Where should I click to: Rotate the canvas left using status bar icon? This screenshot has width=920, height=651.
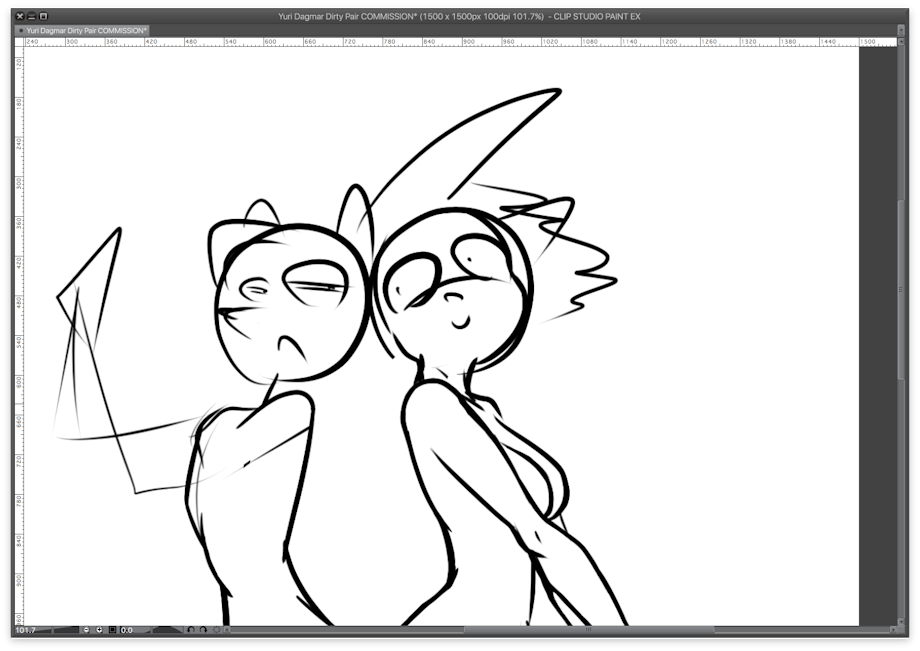pos(190,630)
